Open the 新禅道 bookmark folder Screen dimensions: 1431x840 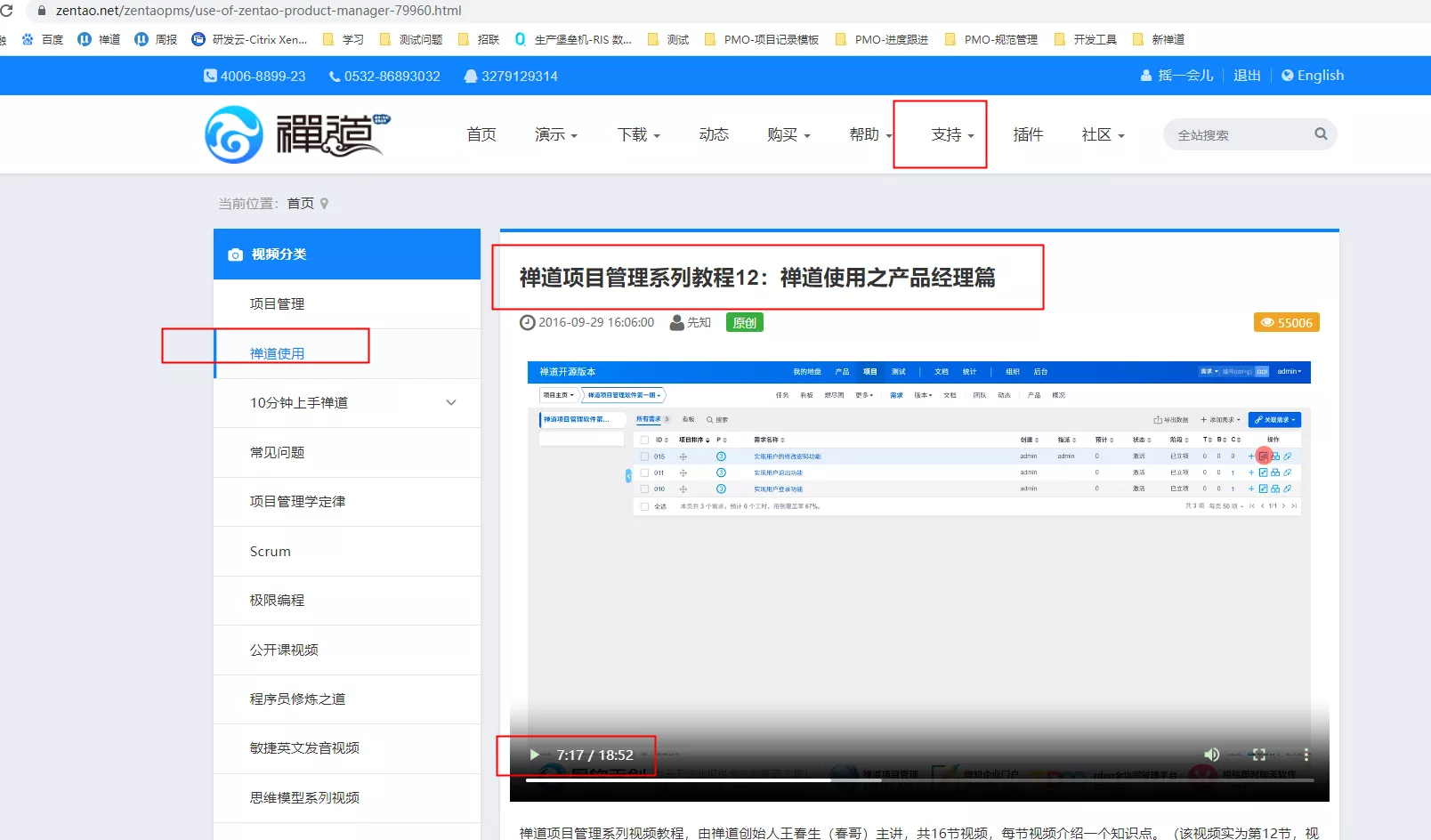pos(1159,39)
